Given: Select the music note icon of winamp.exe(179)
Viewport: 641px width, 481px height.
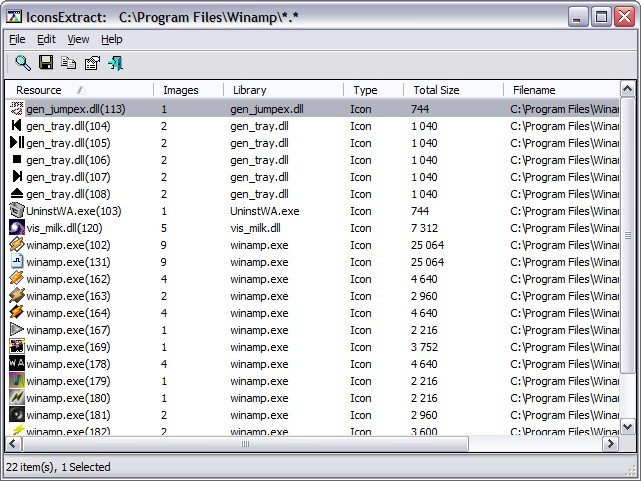Looking at the screenshot, I should (17, 380).
